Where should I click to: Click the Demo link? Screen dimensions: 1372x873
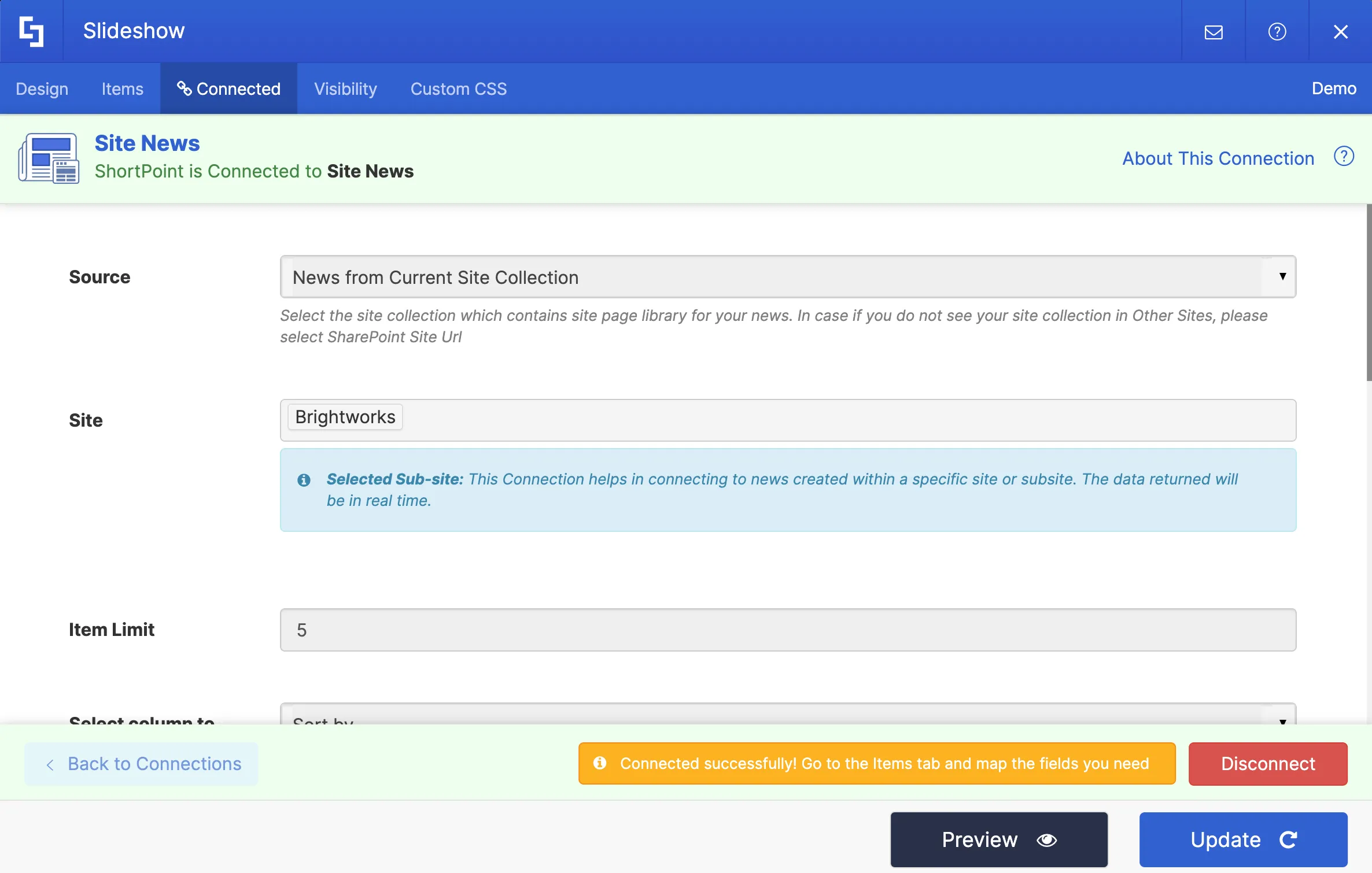tap(1334, 88)
